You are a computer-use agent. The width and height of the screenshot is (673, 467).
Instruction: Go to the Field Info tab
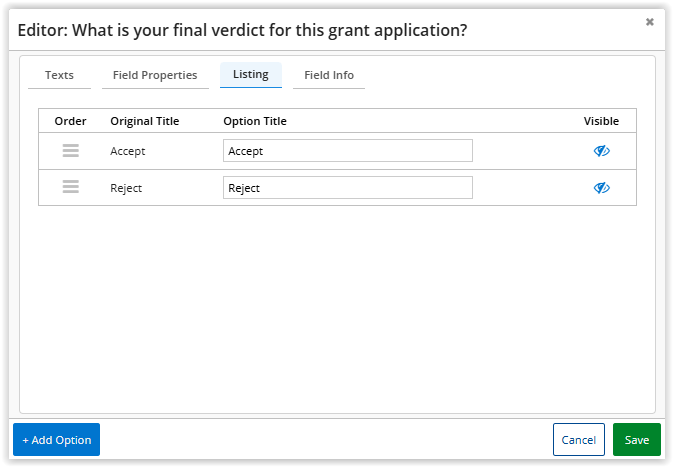tap(329, 75)
